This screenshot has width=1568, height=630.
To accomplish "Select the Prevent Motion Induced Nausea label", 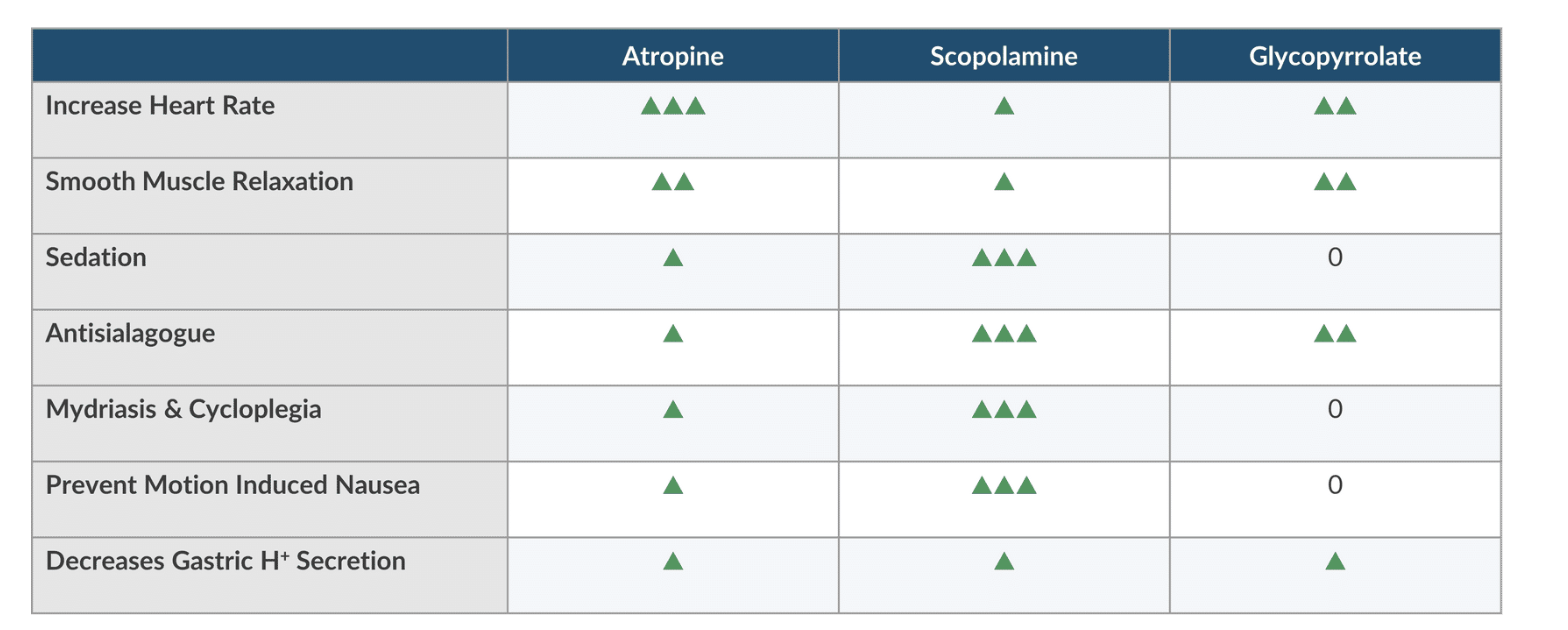I will click(x=232, y=485).
